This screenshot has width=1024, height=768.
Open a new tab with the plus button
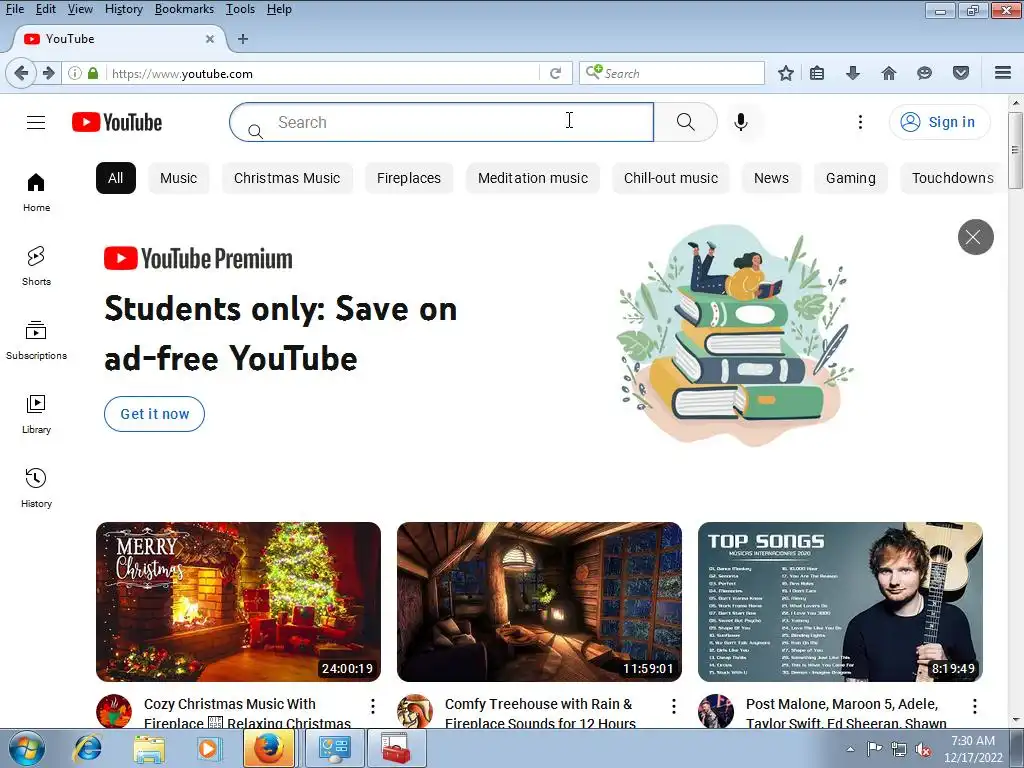[x=242, y=39]
